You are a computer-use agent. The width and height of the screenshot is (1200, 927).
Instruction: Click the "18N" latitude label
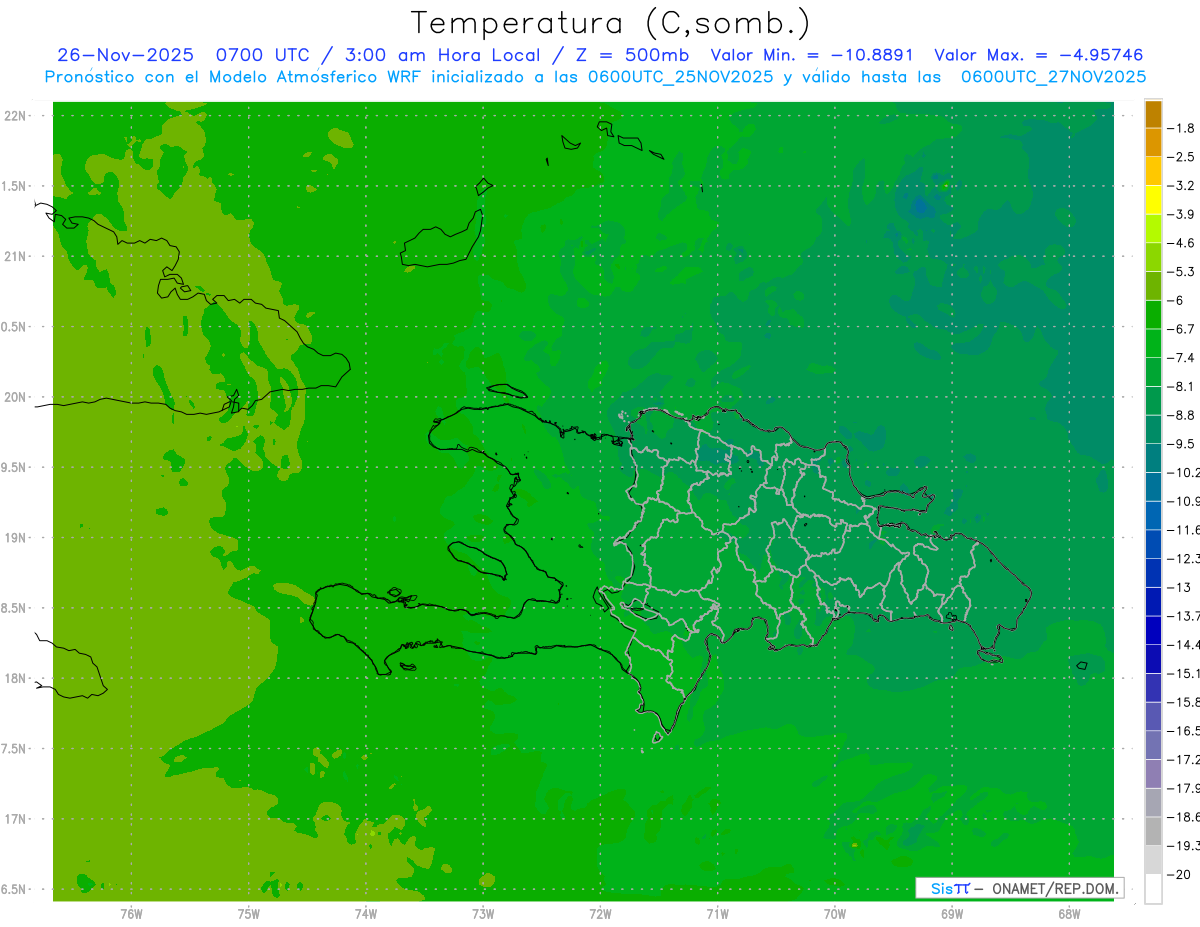pyautogui.click(x=16, y=678)
